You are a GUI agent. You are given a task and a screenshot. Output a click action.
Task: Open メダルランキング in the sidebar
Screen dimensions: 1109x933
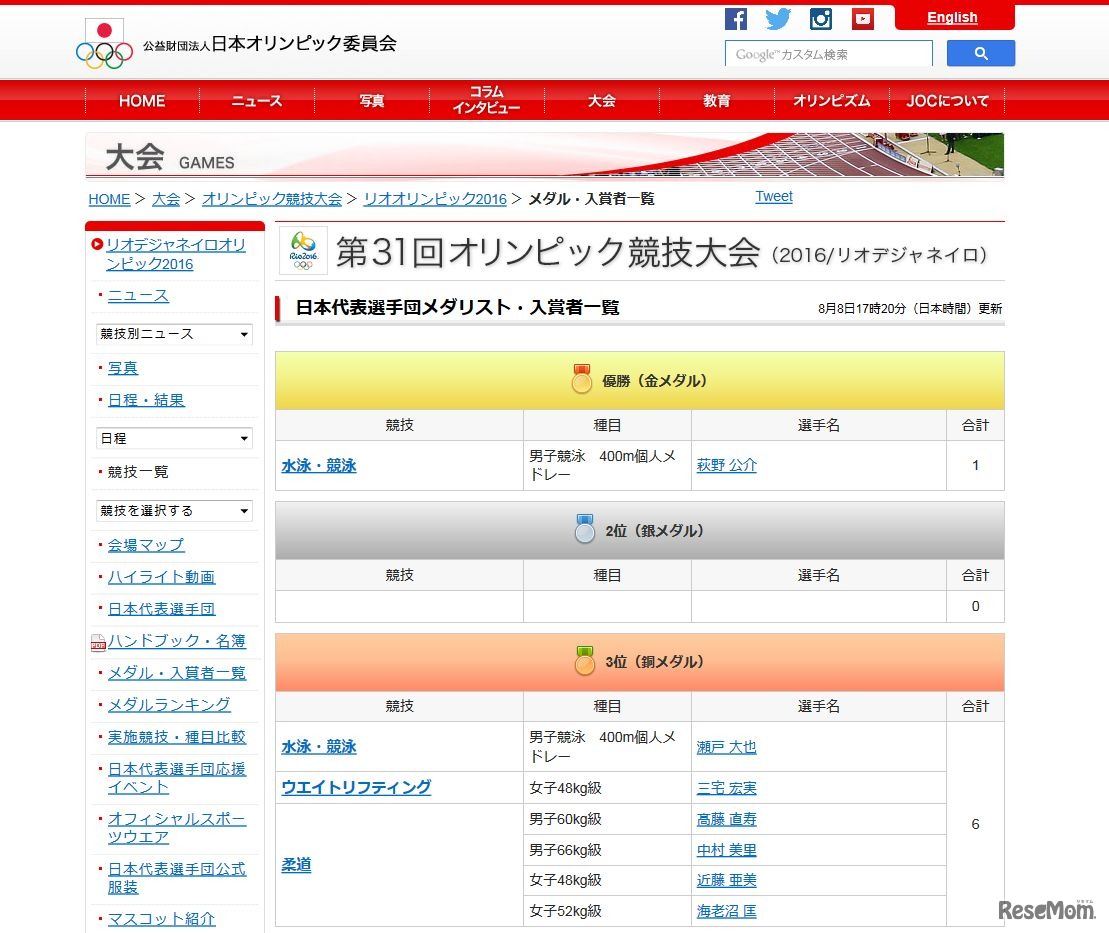tap(168, 705)
